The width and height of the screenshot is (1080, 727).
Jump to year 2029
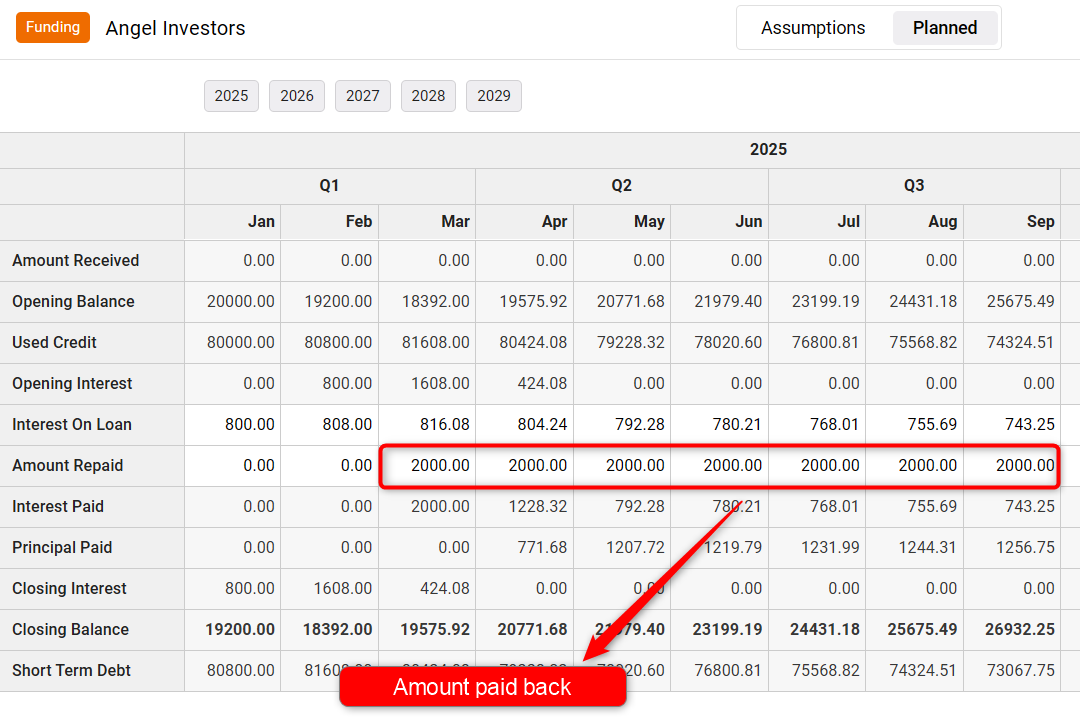(494, 96)
